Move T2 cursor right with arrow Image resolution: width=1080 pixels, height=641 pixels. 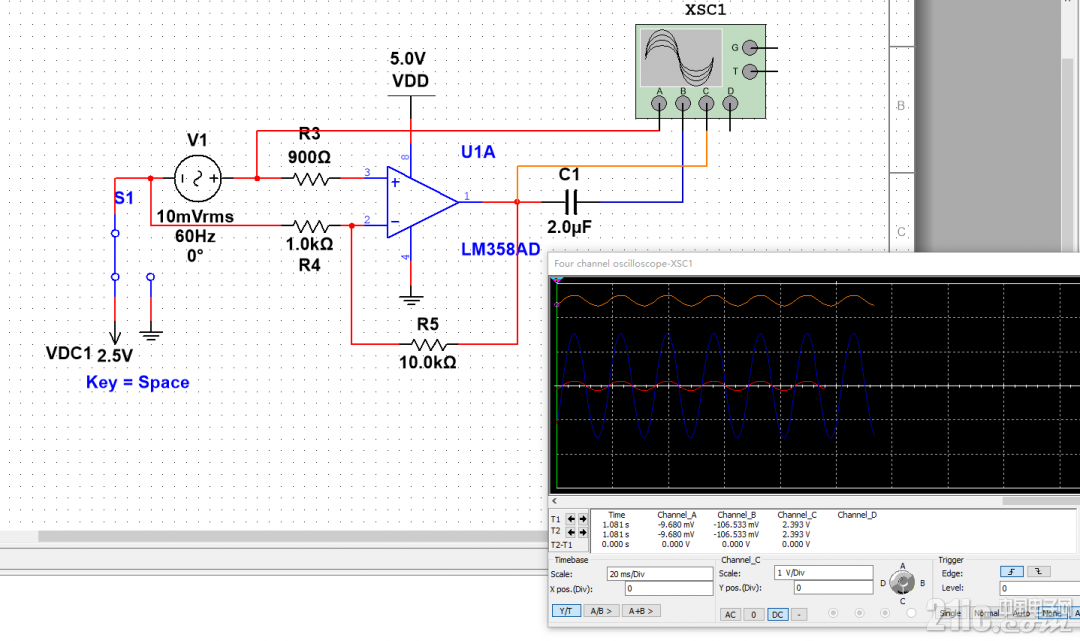(x=583, y=532)
